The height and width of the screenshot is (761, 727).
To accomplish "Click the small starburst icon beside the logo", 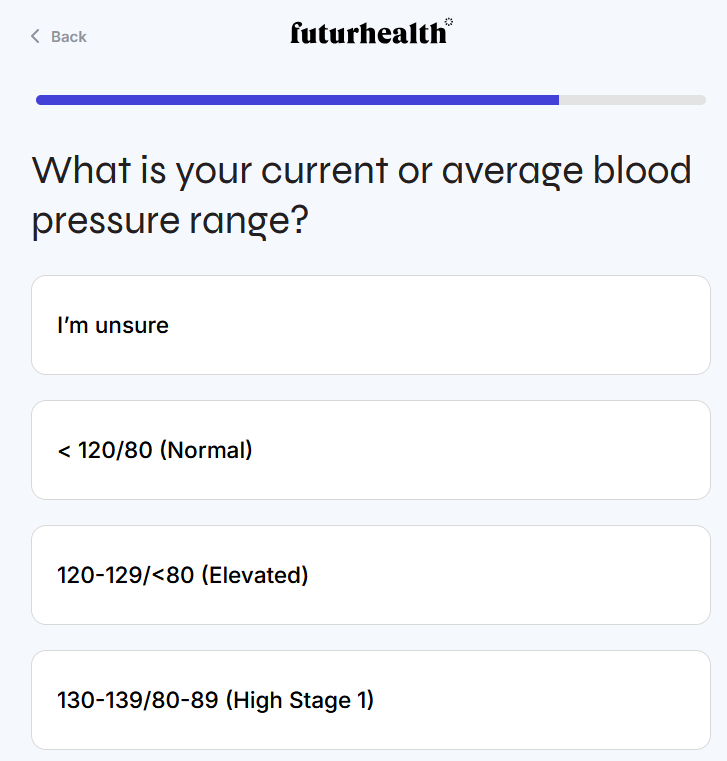I will click(449, 22).
